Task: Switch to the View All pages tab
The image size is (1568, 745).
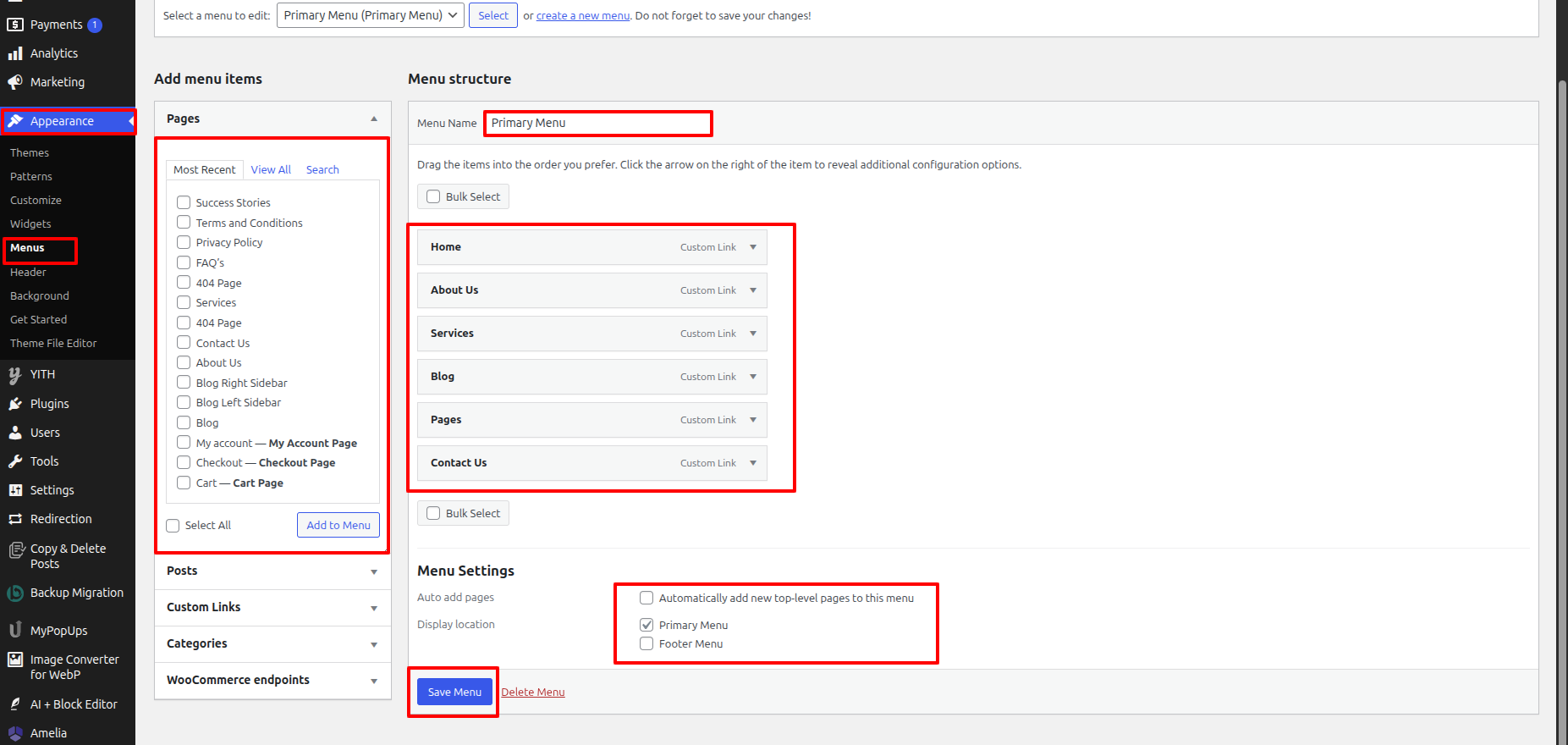Action: [x=271, y=170]
